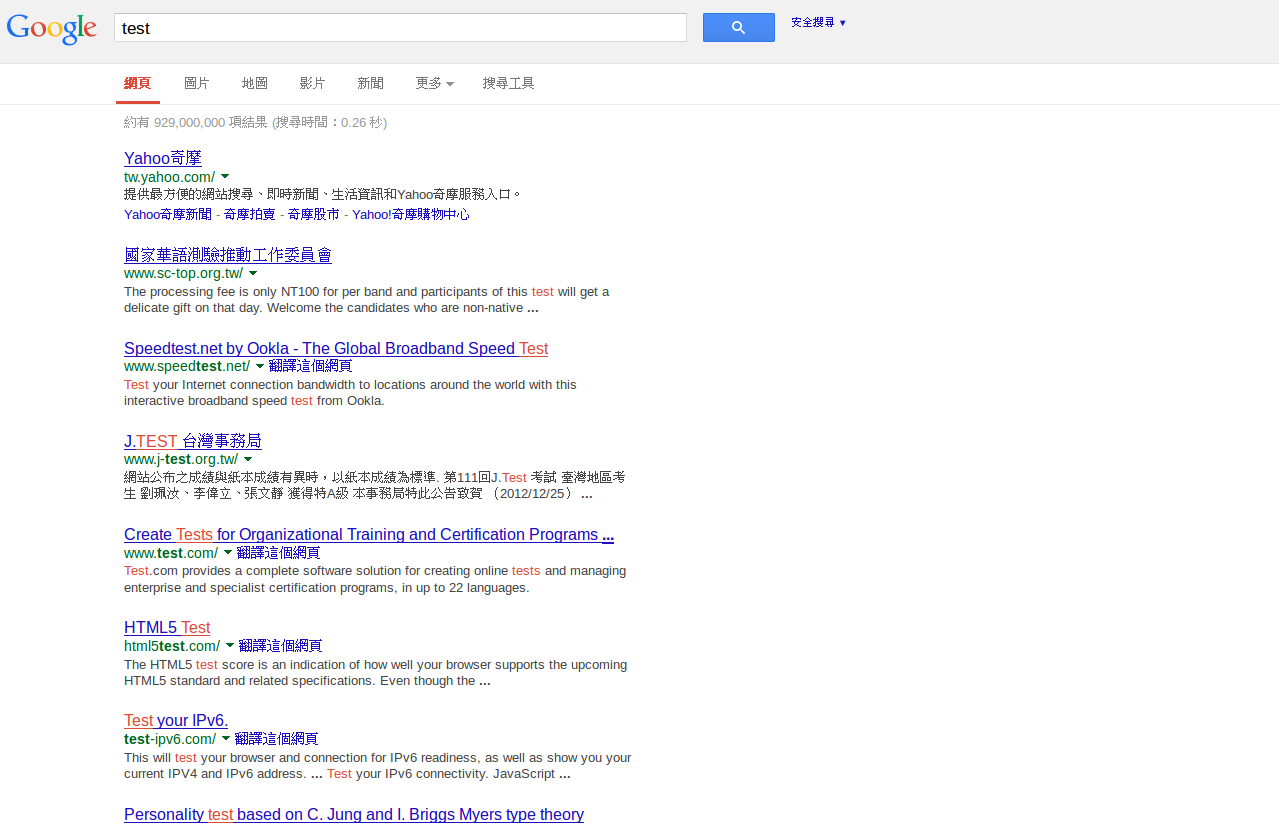Switch to the 圖片 images tab
This screenshot has width=1279, height=825.
tap(197, 83)
